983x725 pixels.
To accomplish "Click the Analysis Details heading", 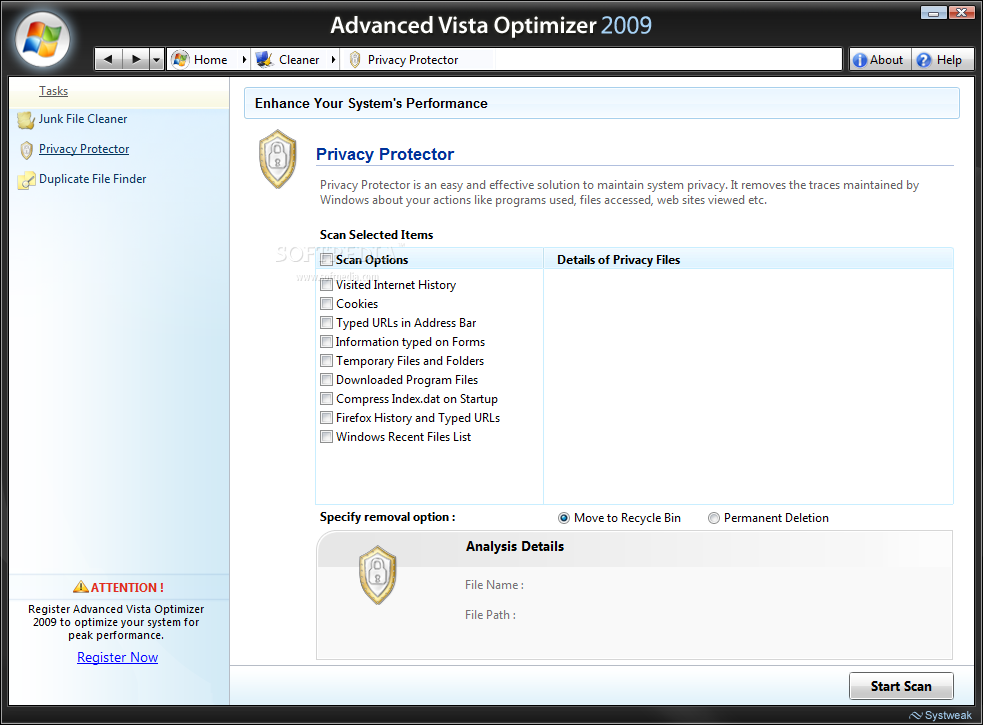I will 515,546.
